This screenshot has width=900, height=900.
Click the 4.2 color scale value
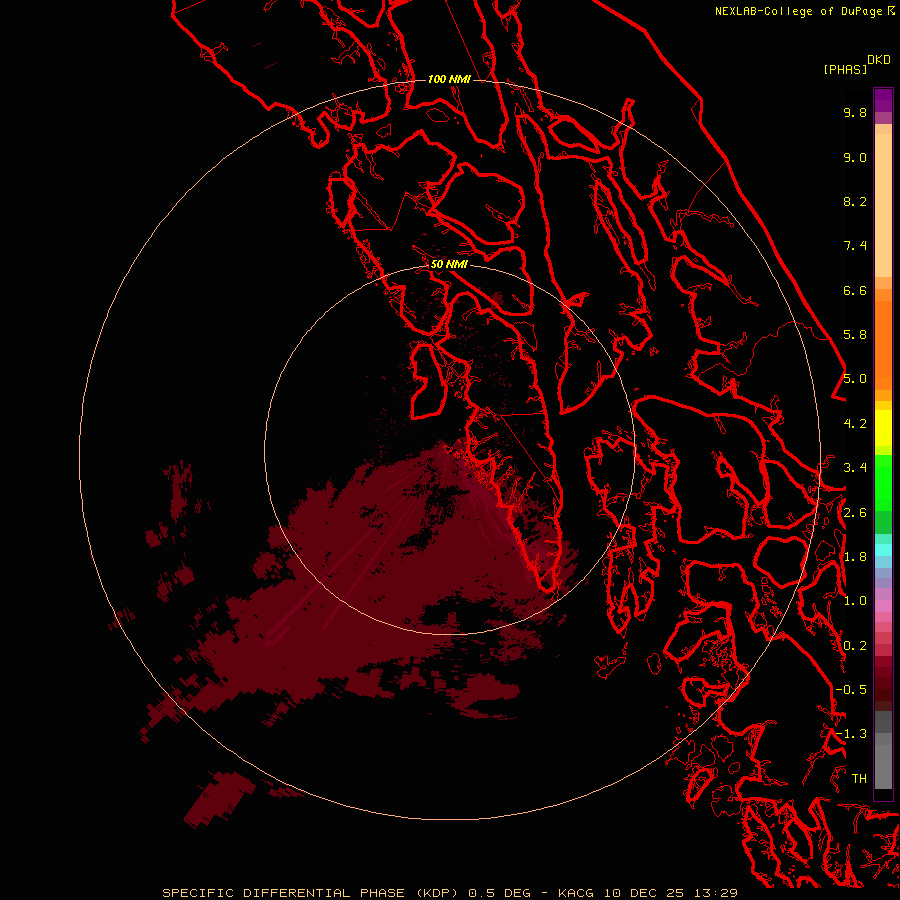click(855, 424)
